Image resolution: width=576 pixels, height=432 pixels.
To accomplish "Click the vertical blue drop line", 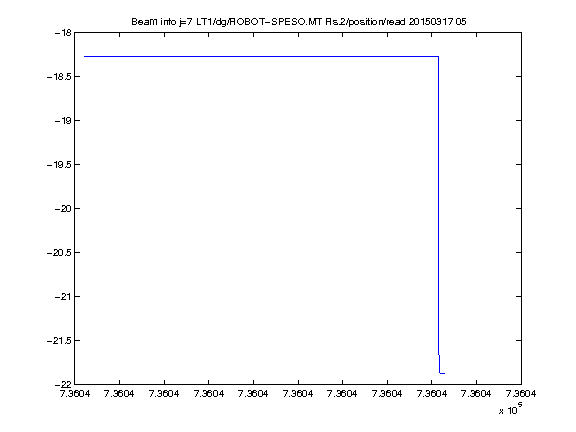I will [439, 206].
